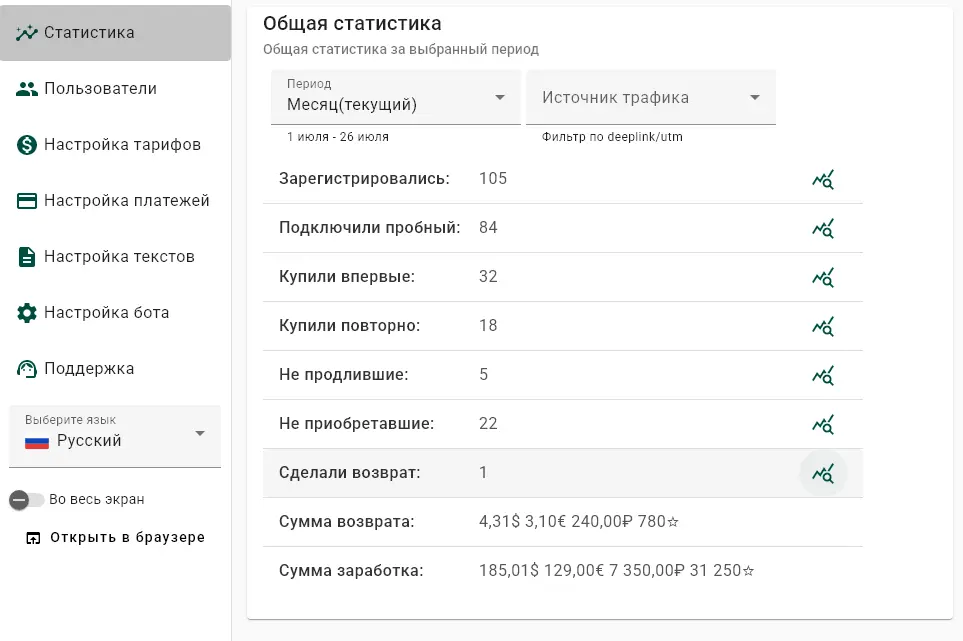Viewport: 963px width, 641px height.
Task: Open chart details for Купили повторно row
Action: coord(823,327)
